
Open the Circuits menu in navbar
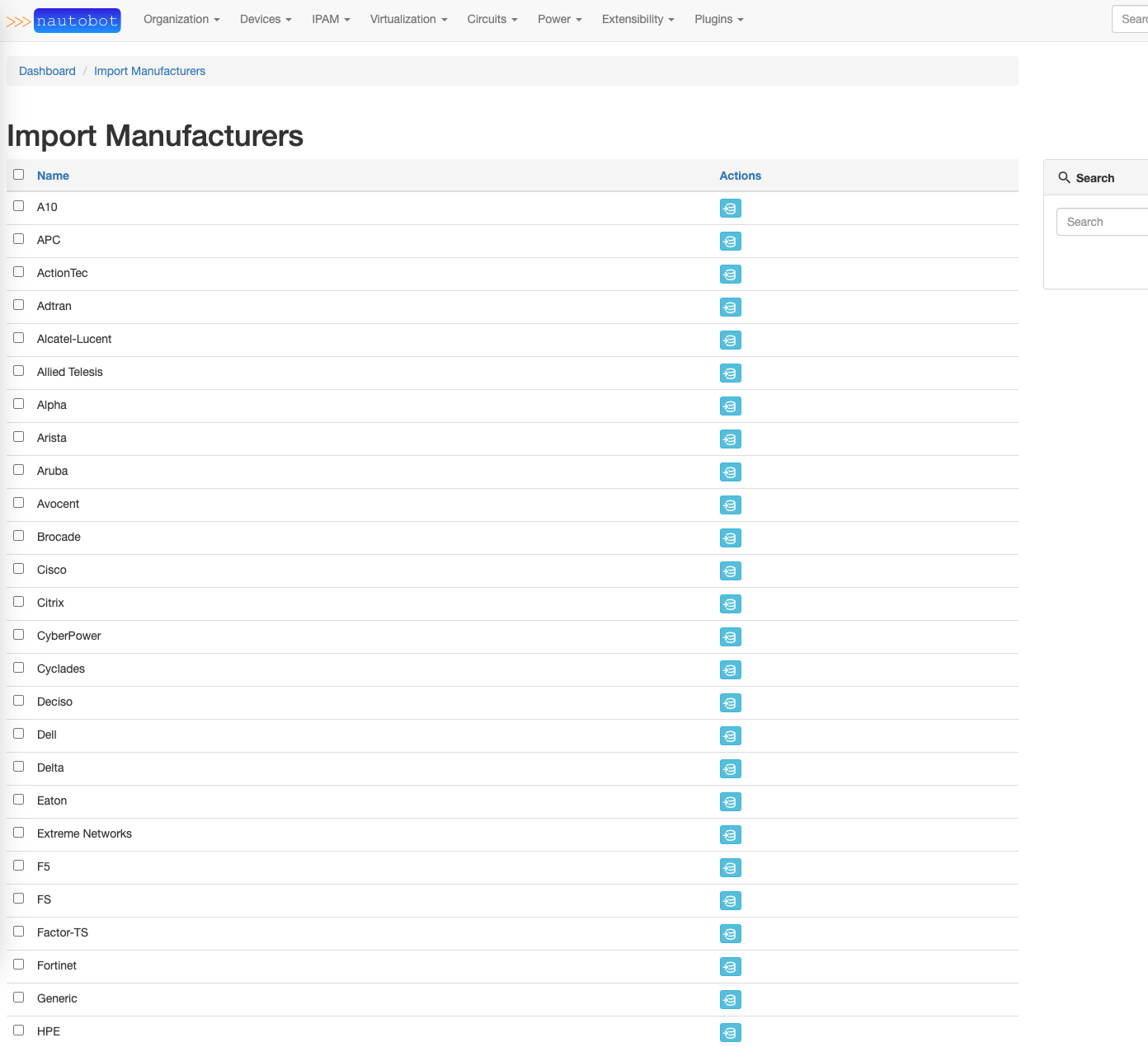pyautogui.click(x=492, y=19)
